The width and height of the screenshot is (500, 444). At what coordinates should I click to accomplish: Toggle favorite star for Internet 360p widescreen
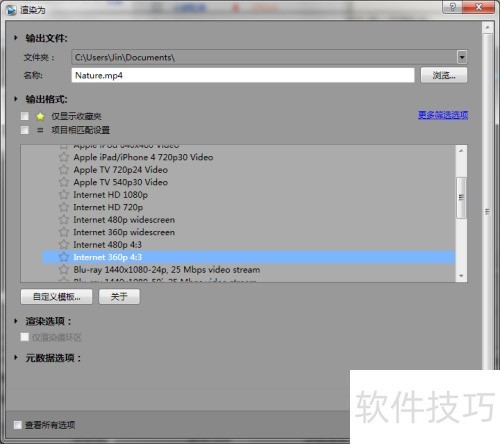coord(64,232)
